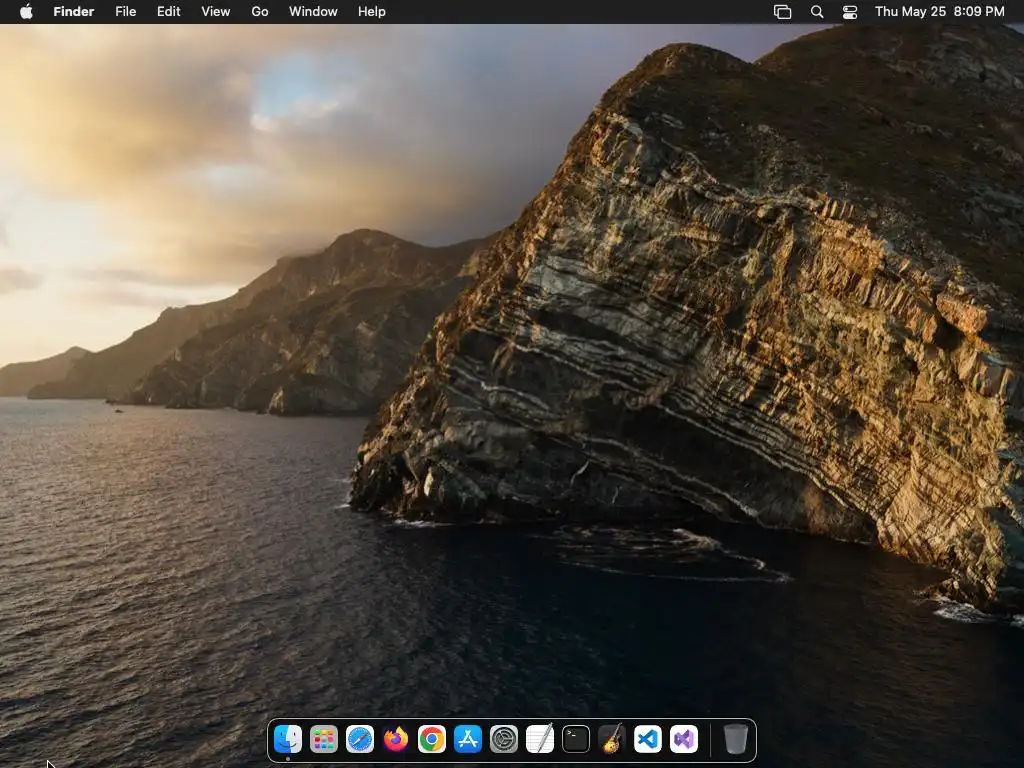Open the Apple menu
Screen dimensions: 1024x768
(26, 12)
